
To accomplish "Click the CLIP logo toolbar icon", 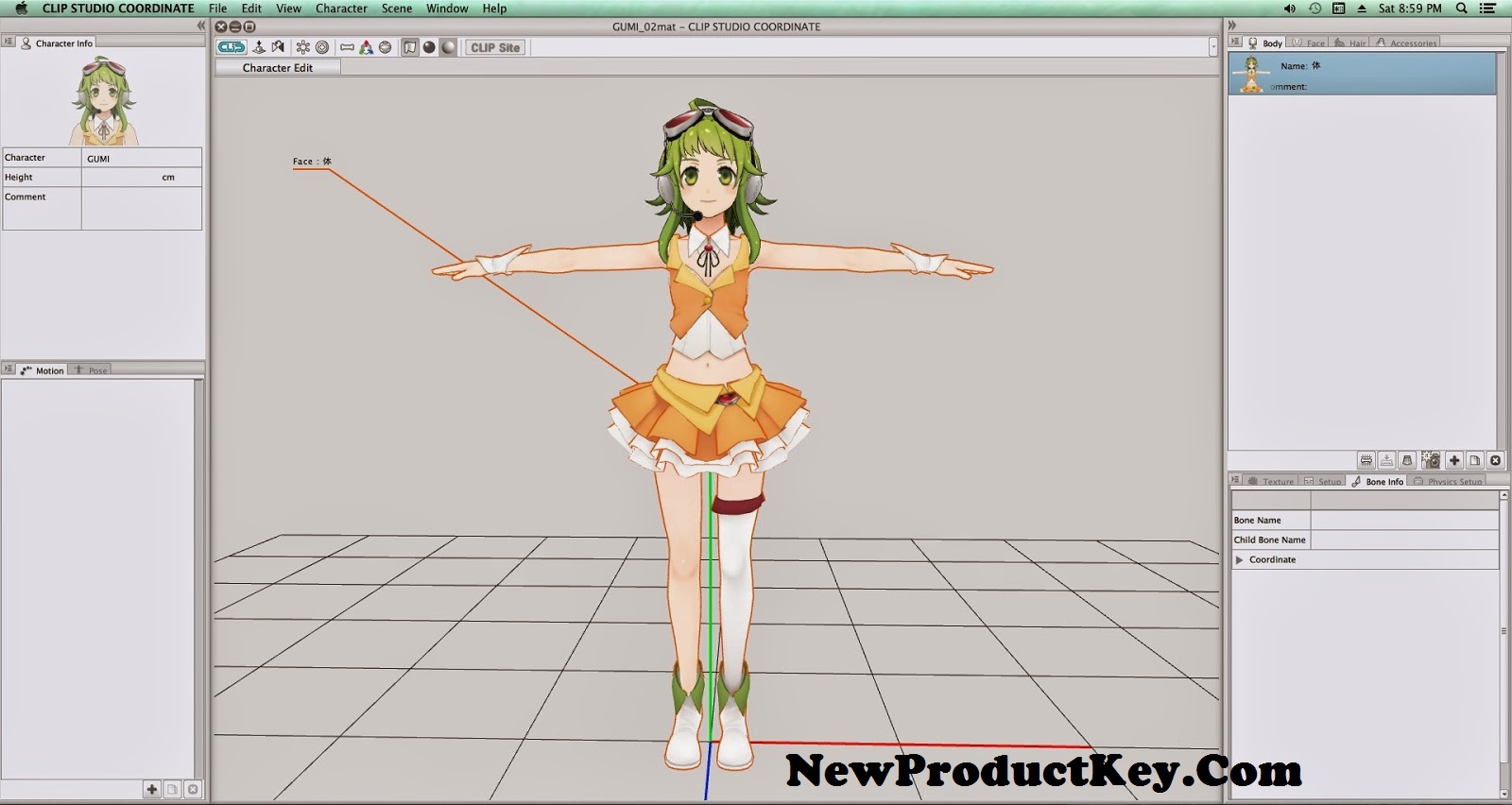I will [232, 47].
